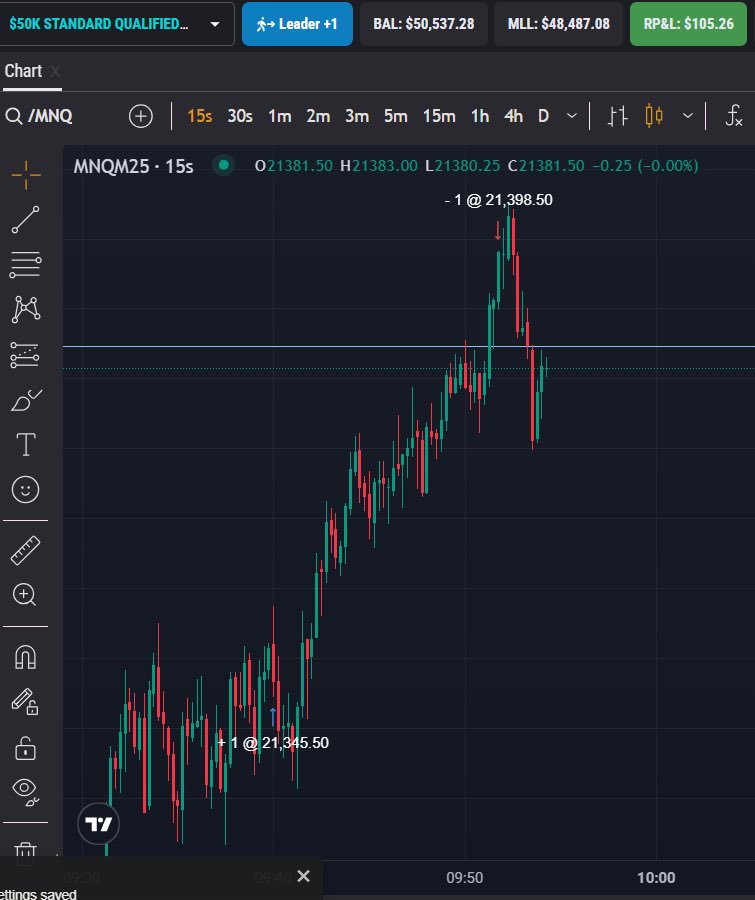Click the 09:50 time axis label
This screenshot has height=900, width=755.
pyautogui.click(x=464, y=878)
